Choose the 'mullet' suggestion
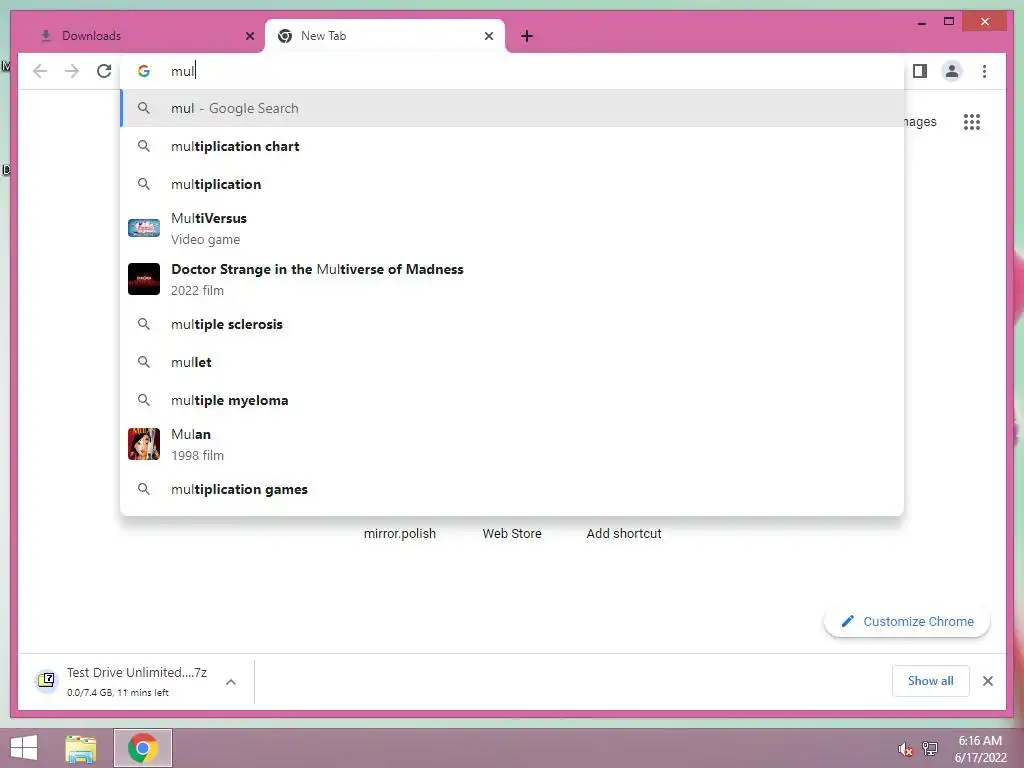 [x=513, y=362]
